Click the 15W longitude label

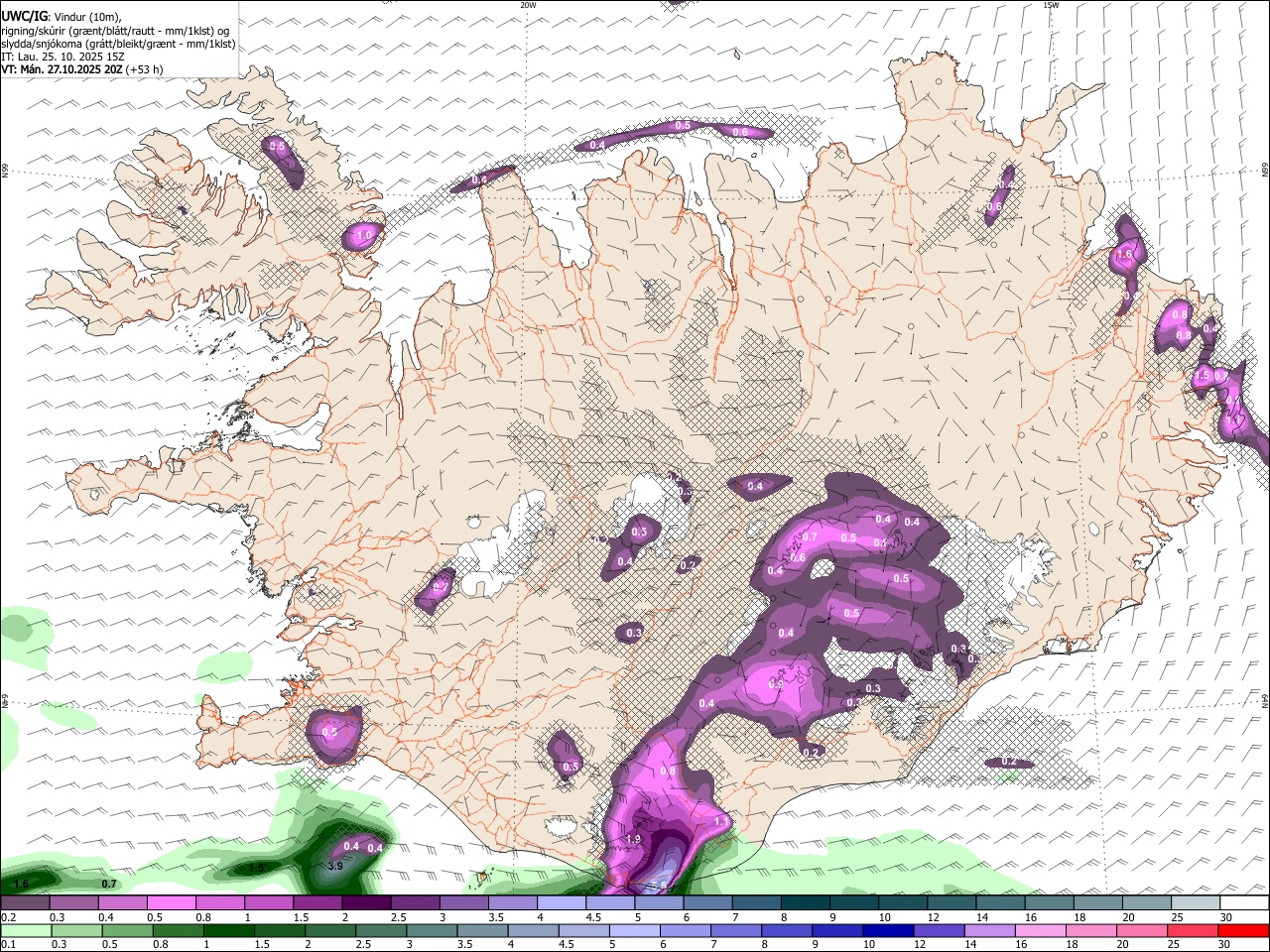[1051, 5]
